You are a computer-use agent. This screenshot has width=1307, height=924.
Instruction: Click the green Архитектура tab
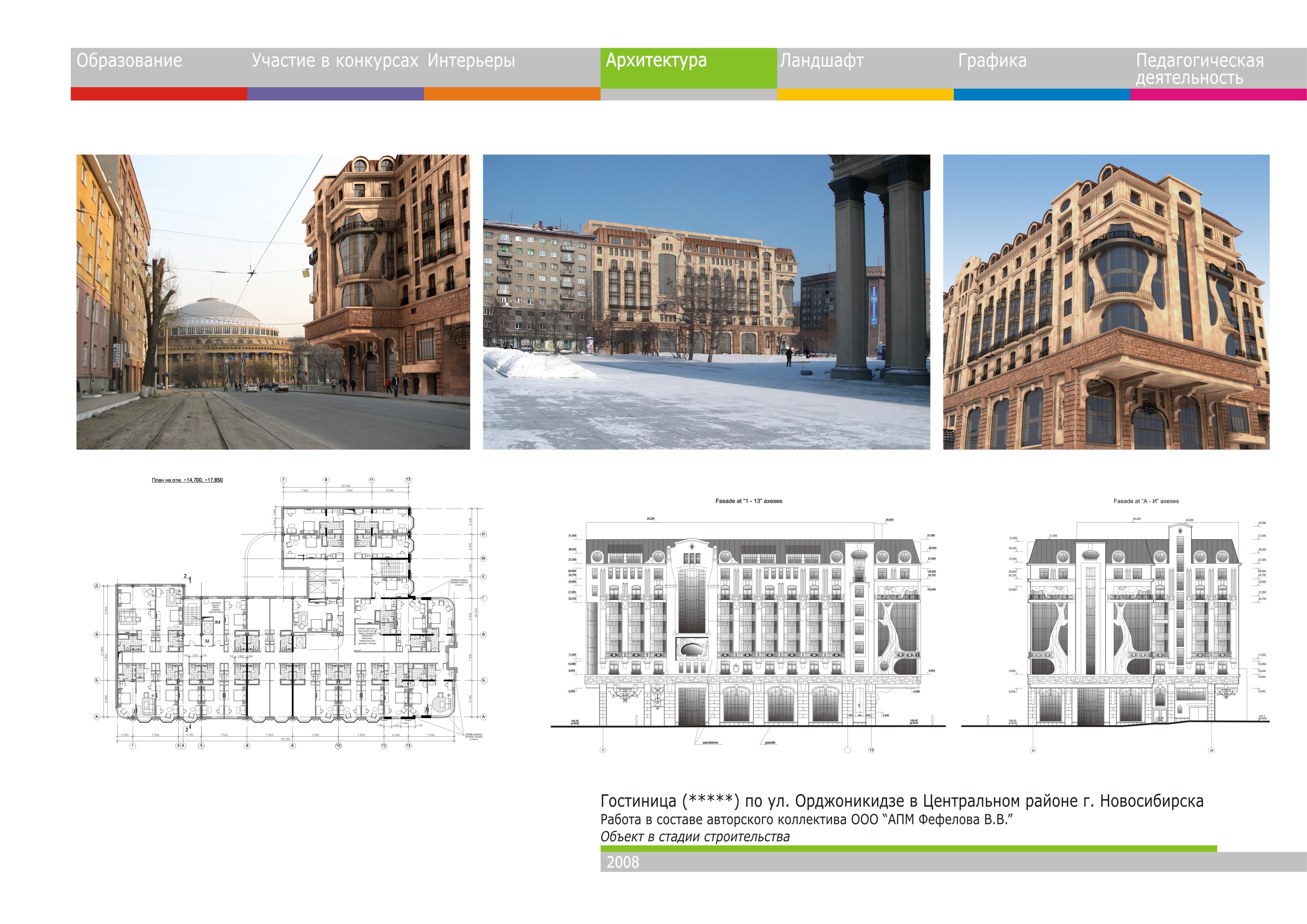point(689,68)
